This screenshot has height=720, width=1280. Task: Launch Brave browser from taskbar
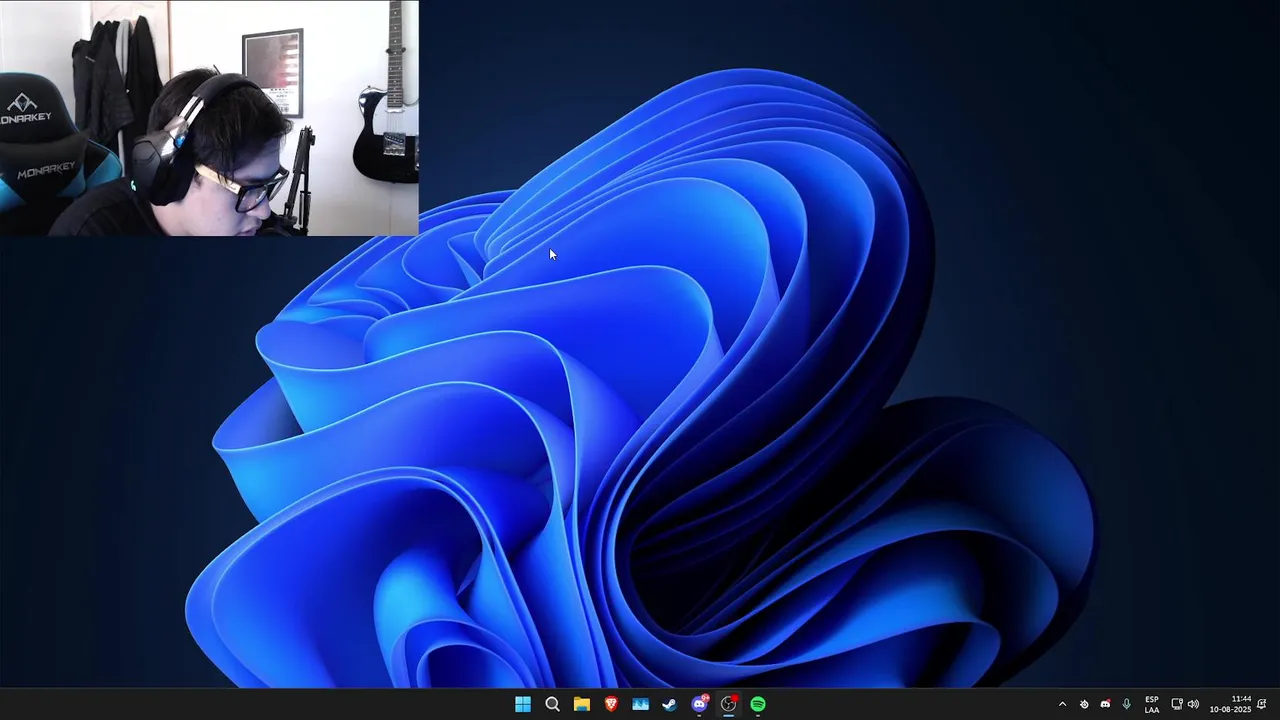tap(611, 704)
